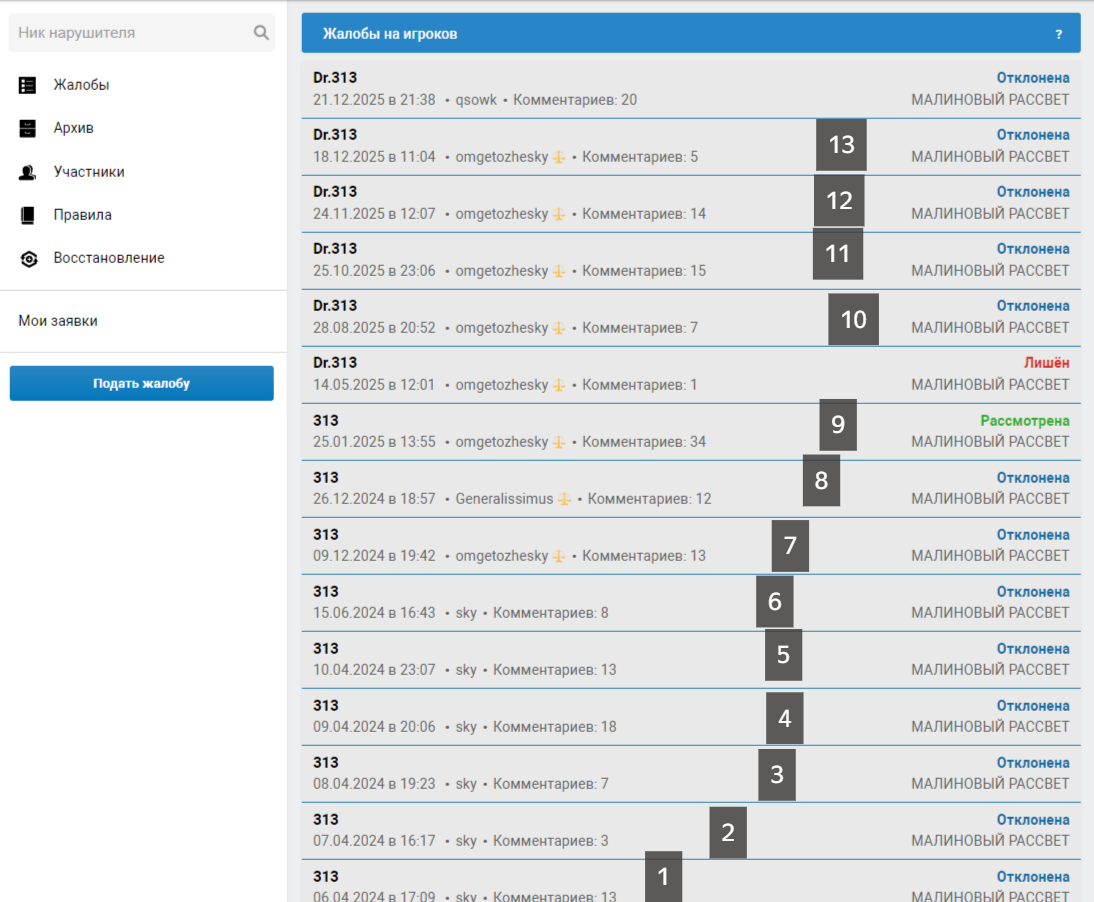The height and width of the screenshot is (902, 1094).
Task: Click the Правила book icon
Action: coord(28,215)
